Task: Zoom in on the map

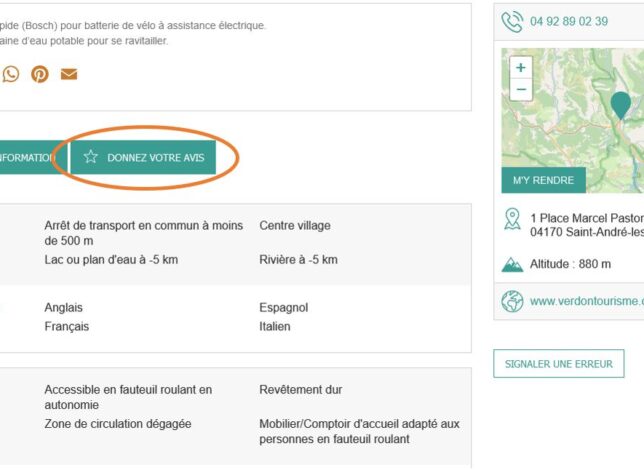Action: [x=521, y=68]
